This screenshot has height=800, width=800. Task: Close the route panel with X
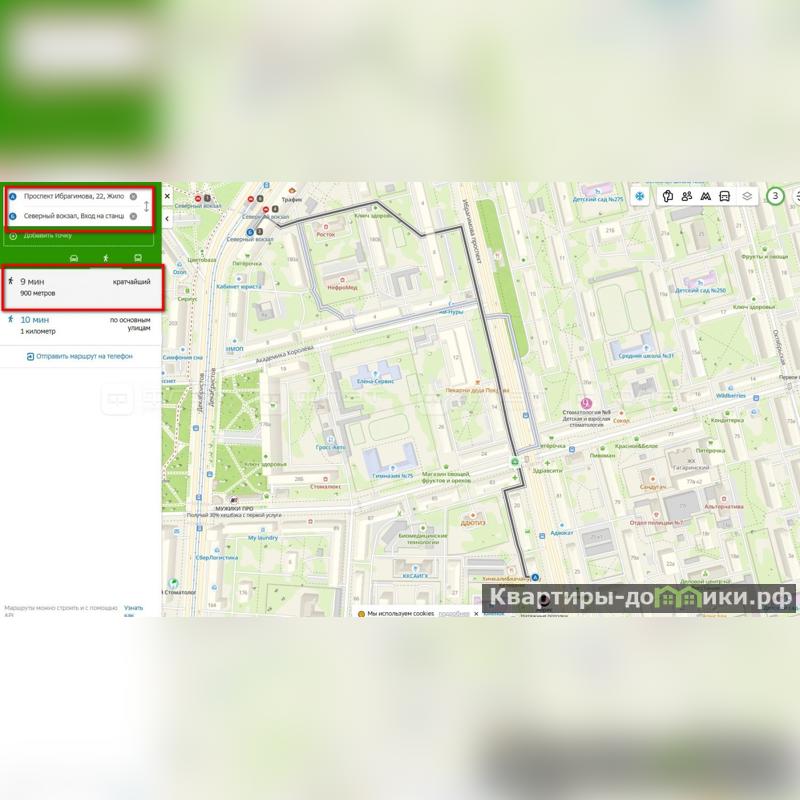click(x=167, y=197)
